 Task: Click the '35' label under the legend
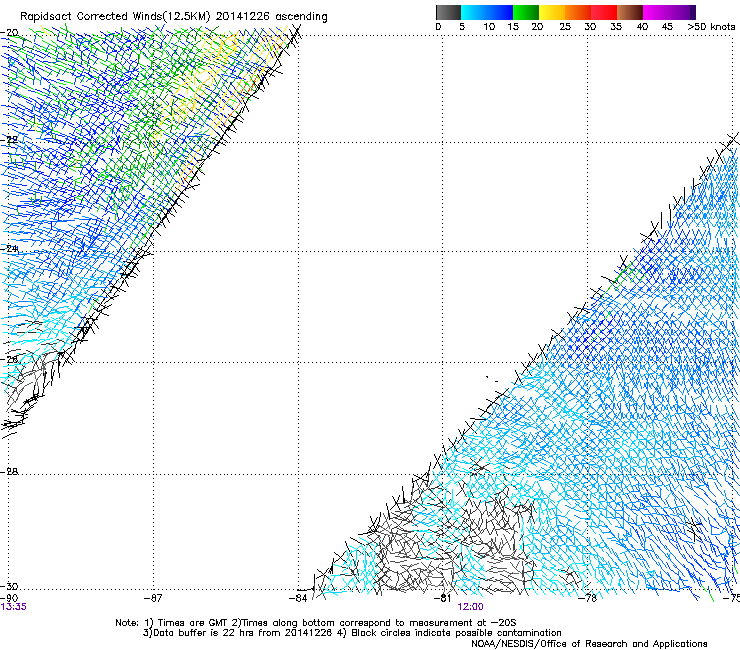(616, 27)
